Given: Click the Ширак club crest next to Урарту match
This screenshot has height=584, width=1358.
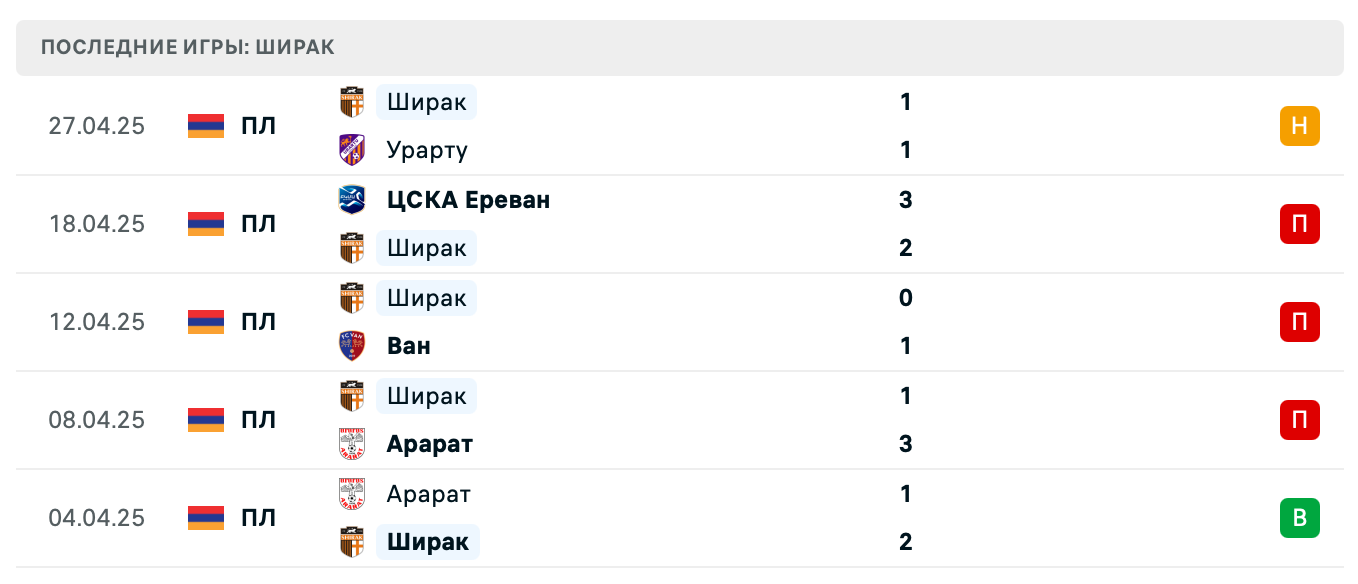Looking at the screenshot, I should click(351, 101).
